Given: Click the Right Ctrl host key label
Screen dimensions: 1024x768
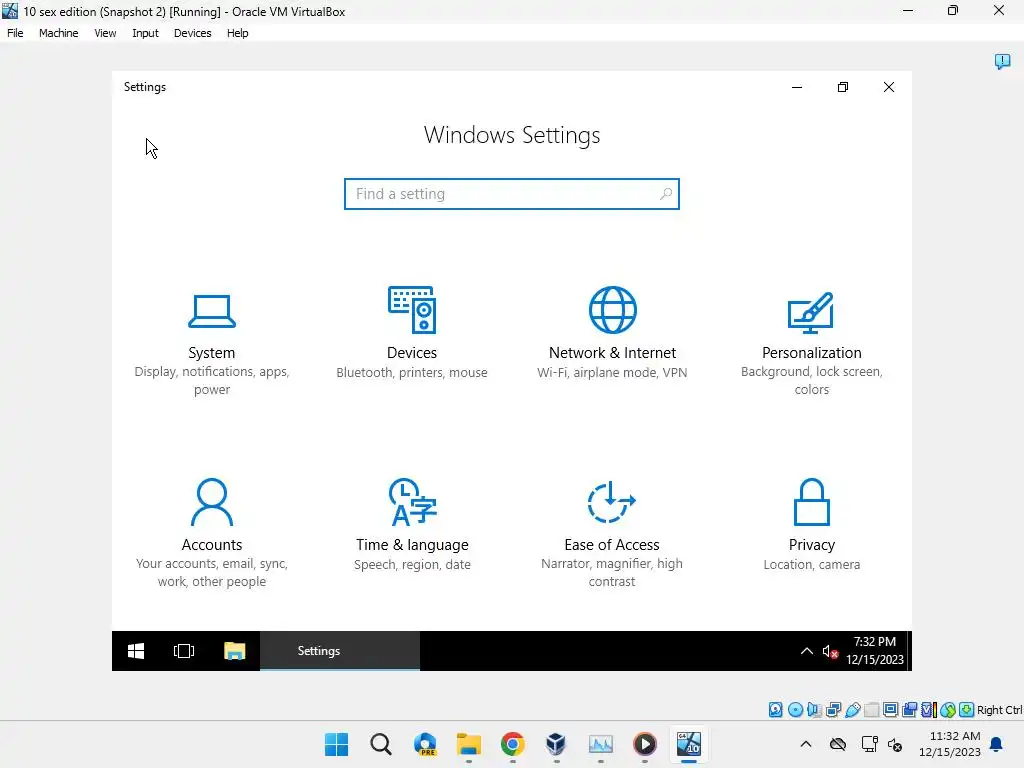Looking at the screenshot, I should (x=999, y=710).
